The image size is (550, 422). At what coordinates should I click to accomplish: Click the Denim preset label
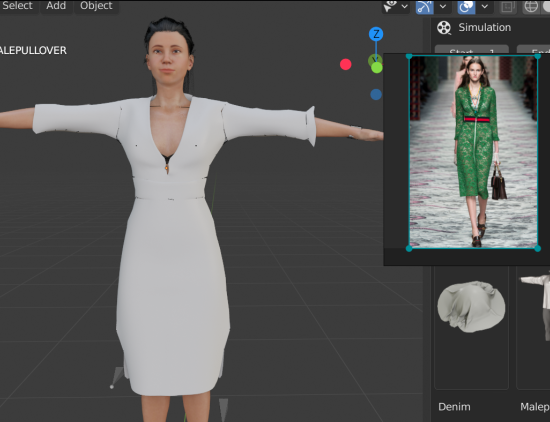click(454, 407)
